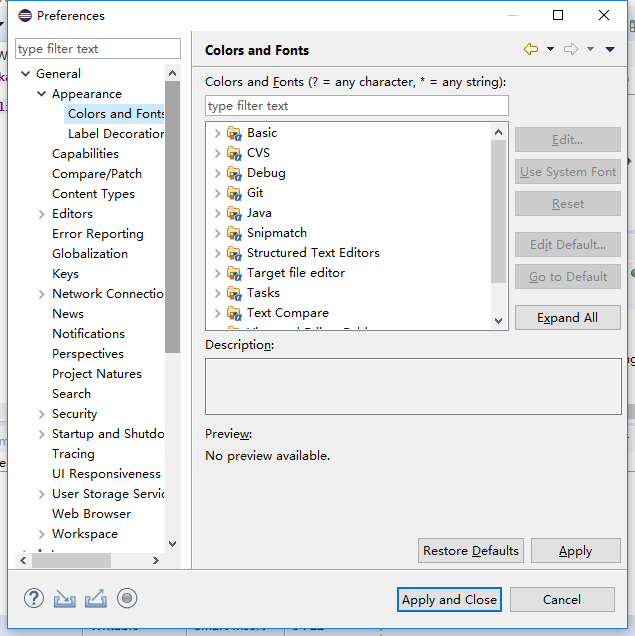Go back with the yellow arrow
The image size is (635, 636).
[531, 49]
